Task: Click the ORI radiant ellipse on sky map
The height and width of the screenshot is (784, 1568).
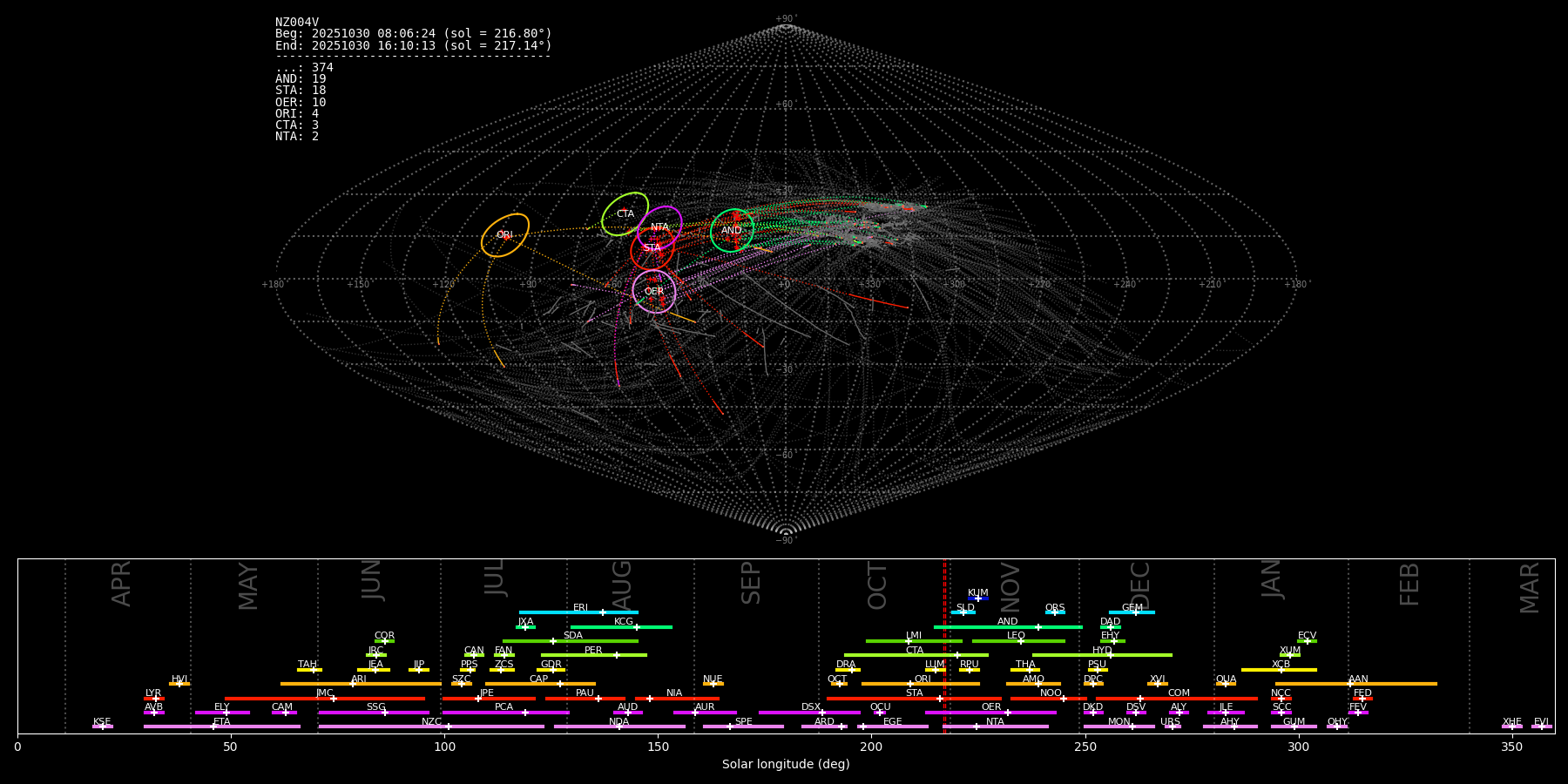Action: 504,235
